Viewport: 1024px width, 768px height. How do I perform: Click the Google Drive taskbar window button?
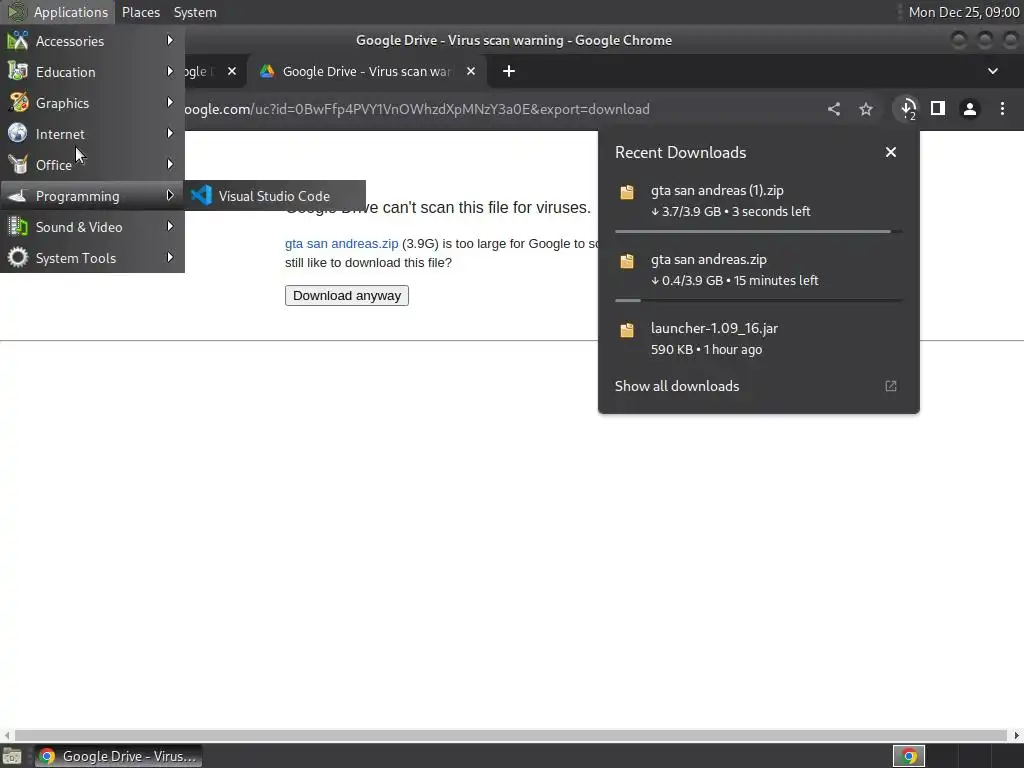click(x=118, y=756)
